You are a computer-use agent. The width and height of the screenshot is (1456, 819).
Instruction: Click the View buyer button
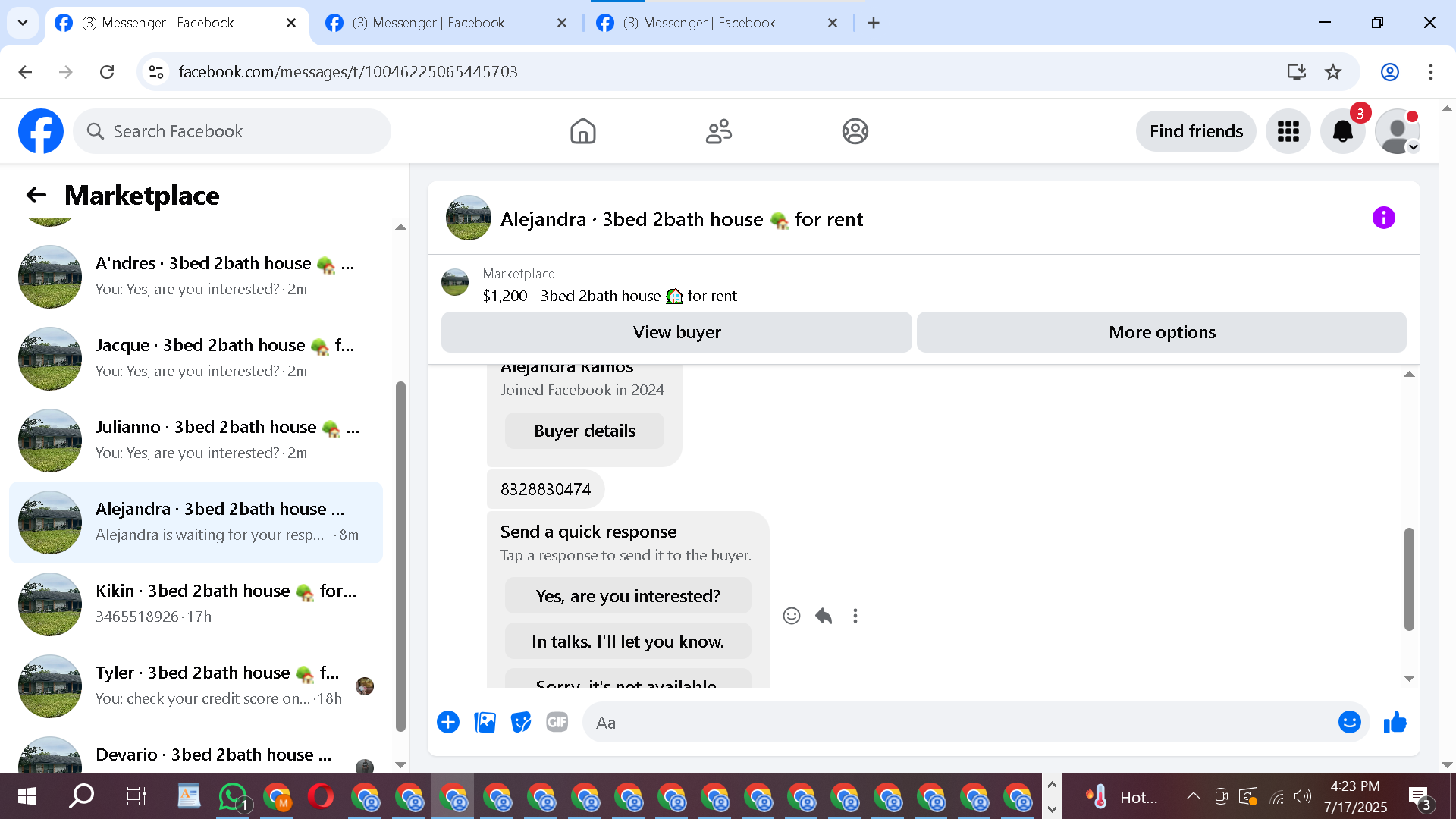click(x=676, y=332)
